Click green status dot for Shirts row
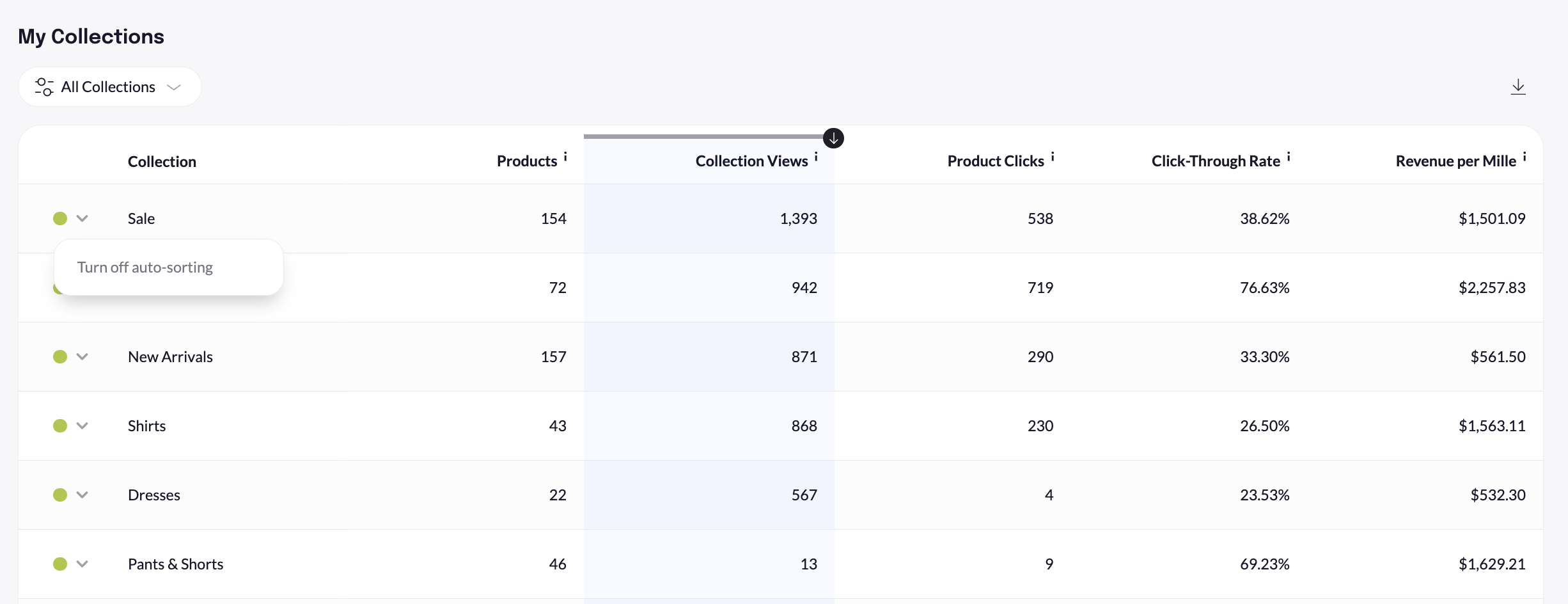This screenshot has width=1568, height=604. click(60, 426)
